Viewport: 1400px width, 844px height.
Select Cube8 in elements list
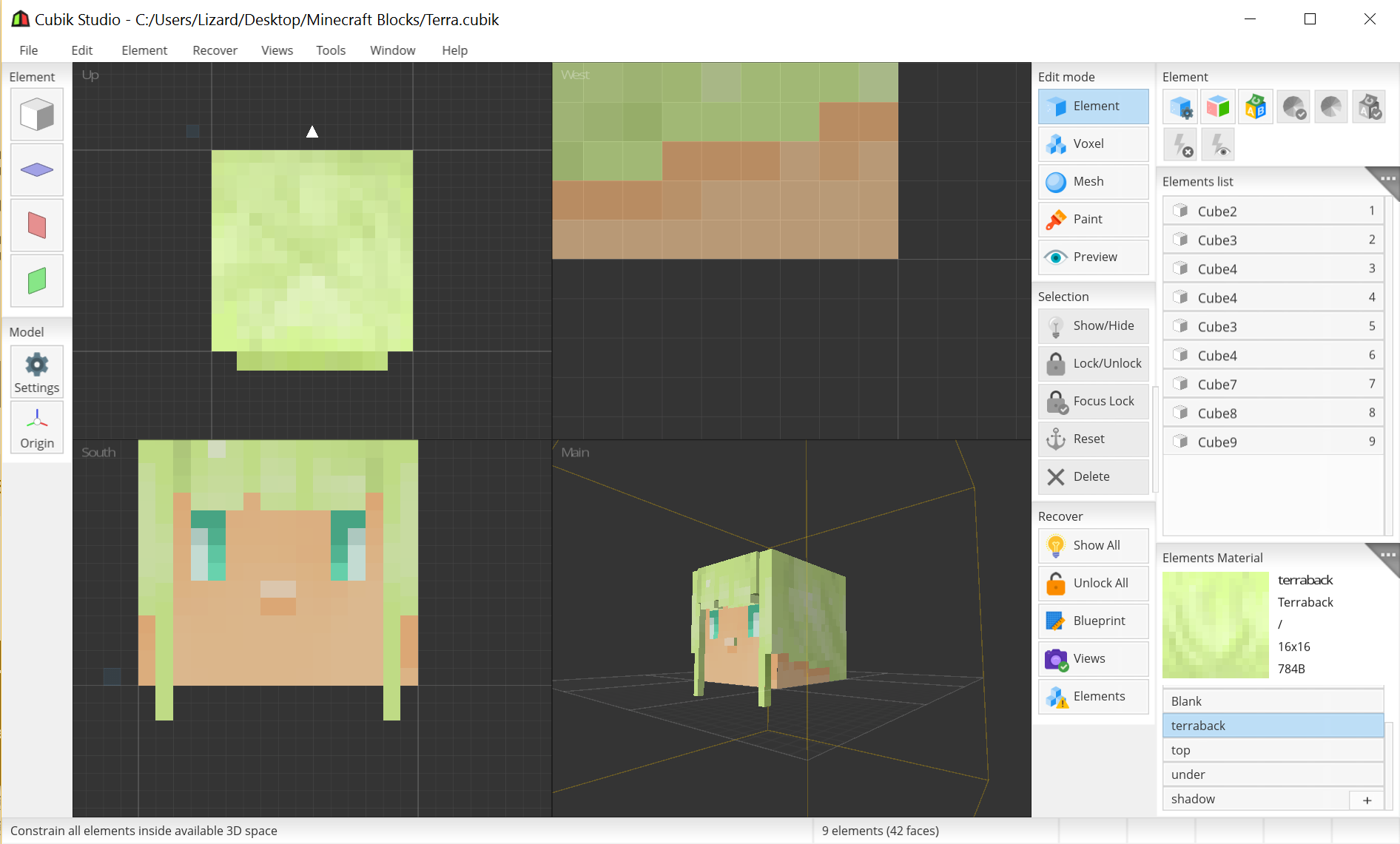1273,413
